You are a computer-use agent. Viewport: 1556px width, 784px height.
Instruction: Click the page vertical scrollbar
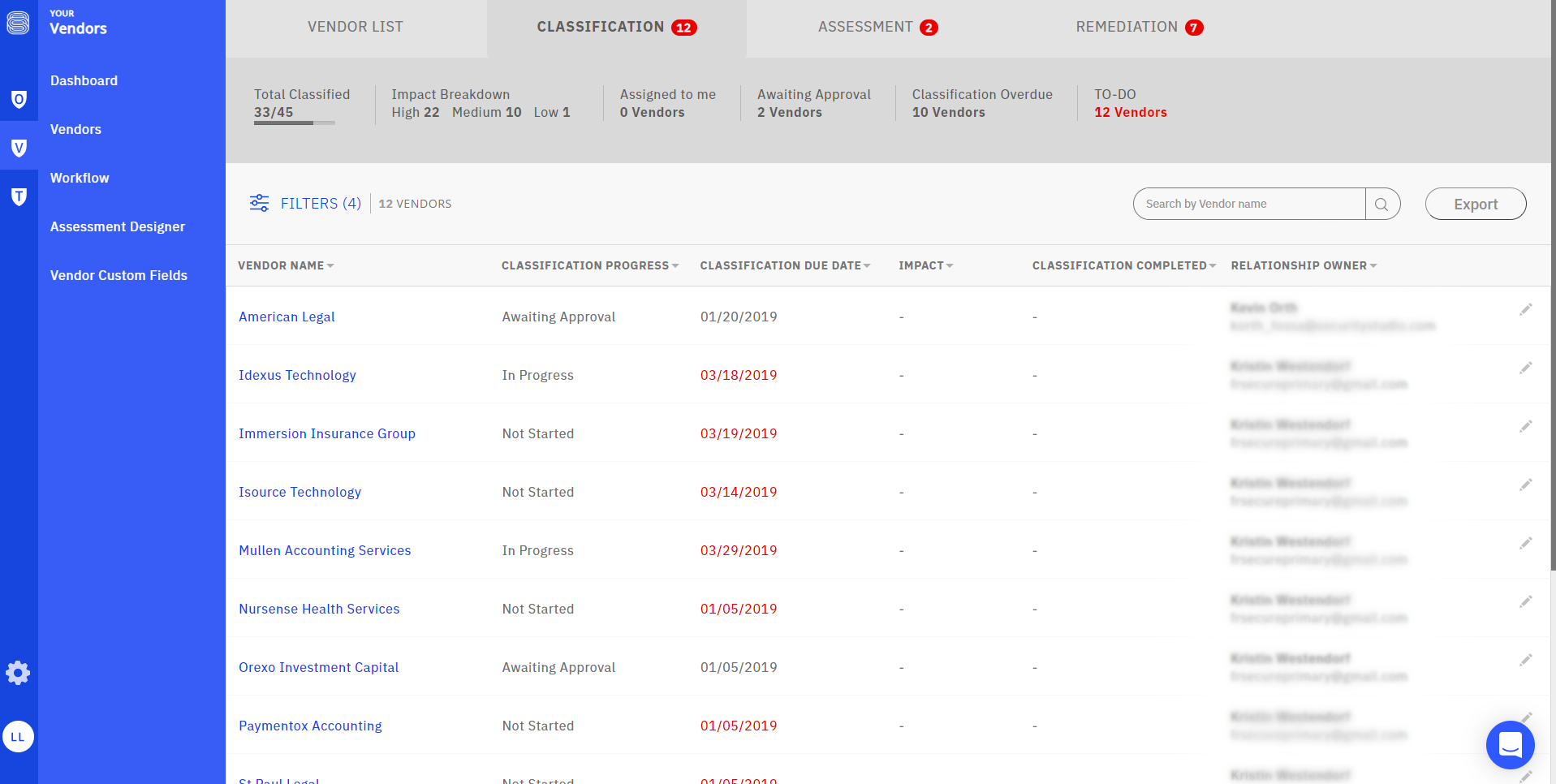pos(1553,284)
